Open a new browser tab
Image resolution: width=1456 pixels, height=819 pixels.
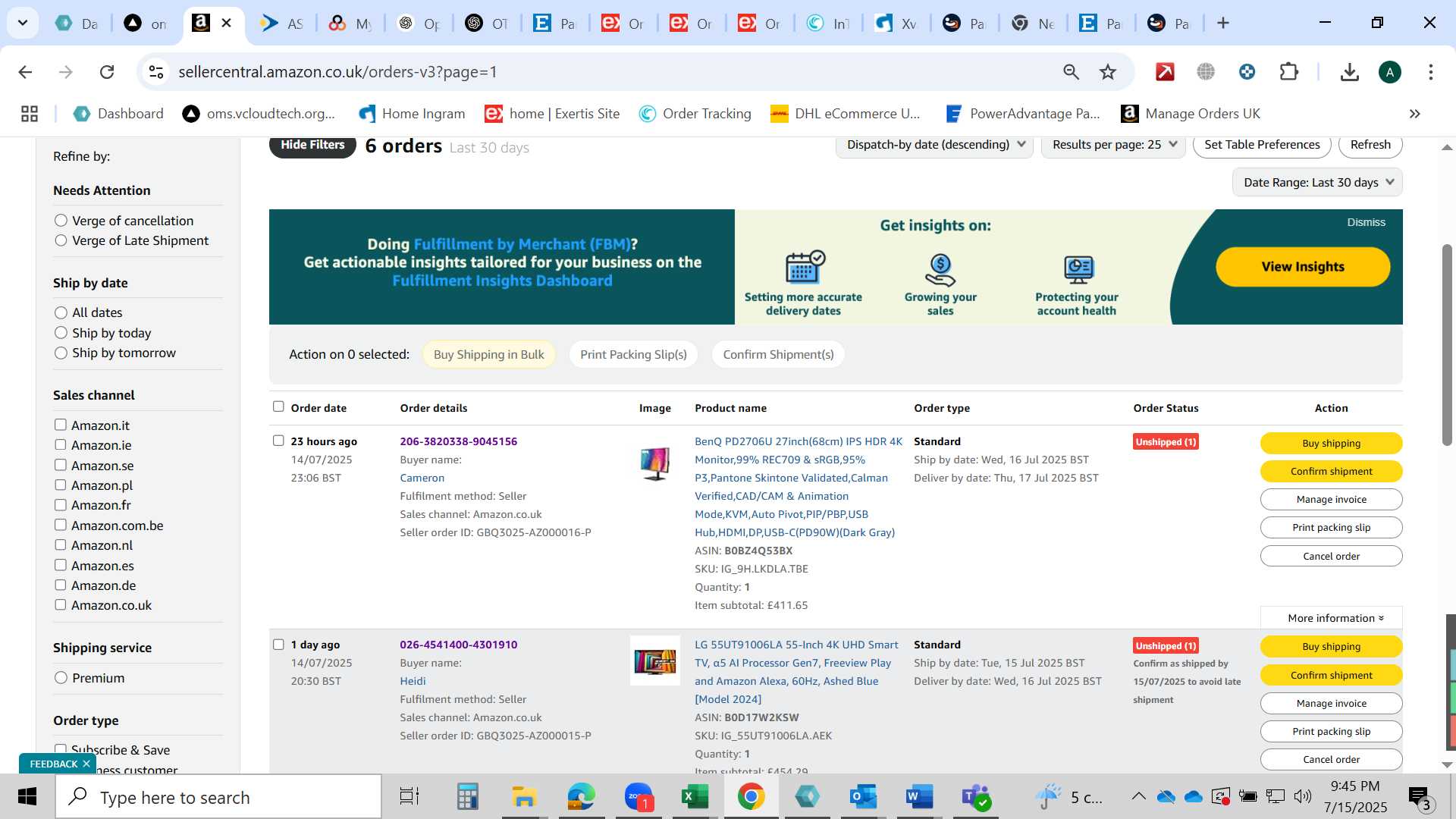coord(1222,24)
